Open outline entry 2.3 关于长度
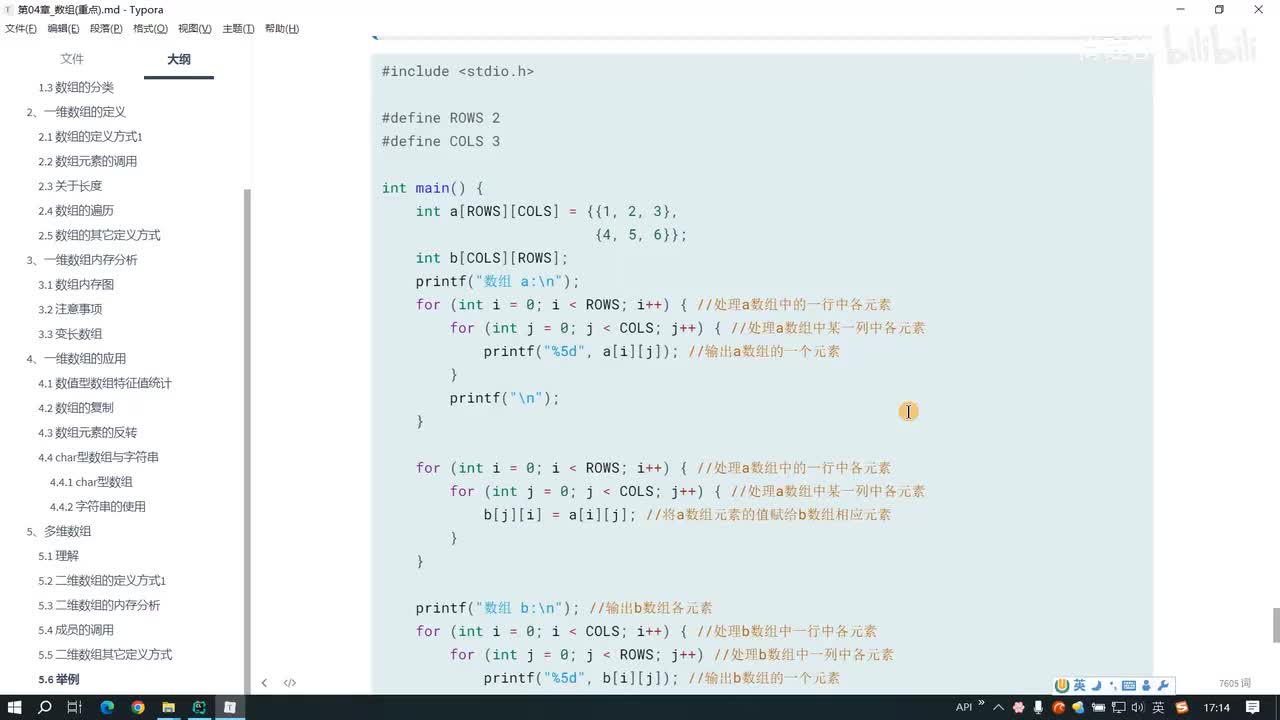Image resolution: width=1280 pixels, height=720 pixels. pos(70,186)
